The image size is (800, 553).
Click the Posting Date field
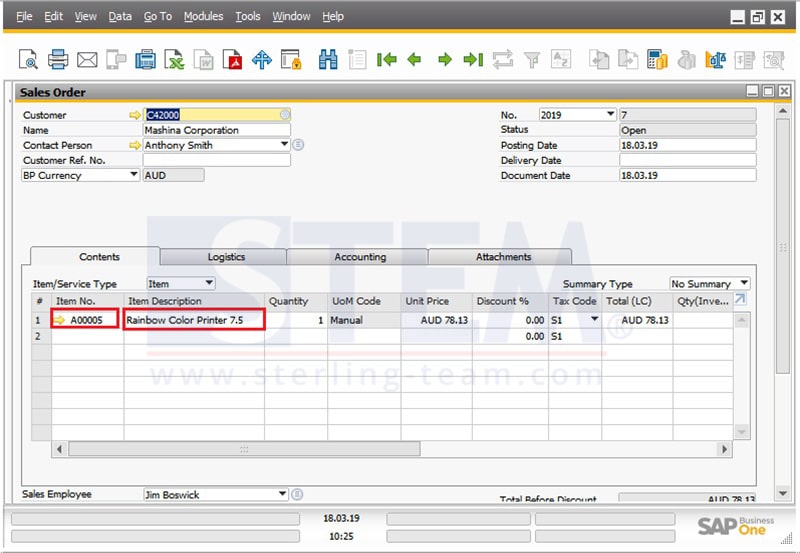[x=687, y=145]
